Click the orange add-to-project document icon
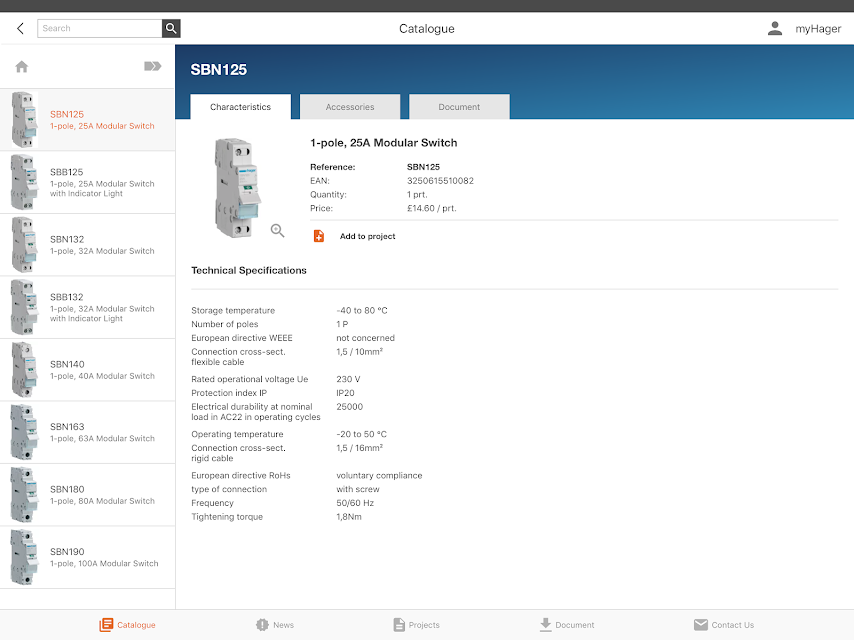Screen dimensions: 854x640 point(319,236)
